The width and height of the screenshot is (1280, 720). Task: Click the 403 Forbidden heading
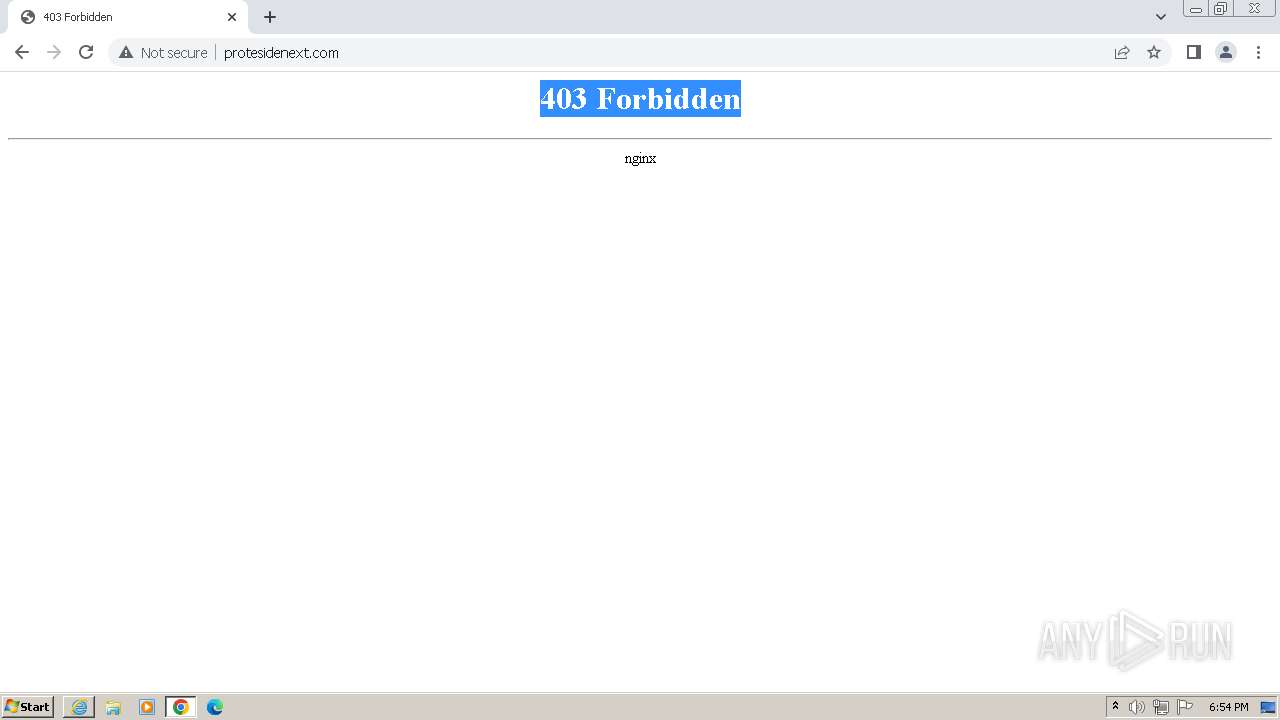640,98
